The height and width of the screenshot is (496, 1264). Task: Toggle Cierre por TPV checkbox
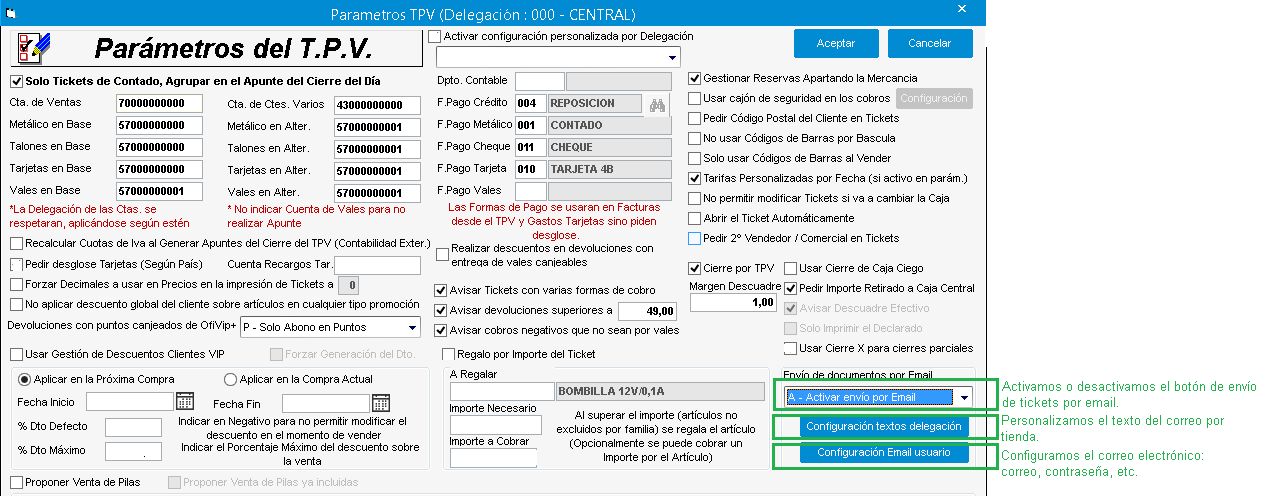click(x=695, y=268)
